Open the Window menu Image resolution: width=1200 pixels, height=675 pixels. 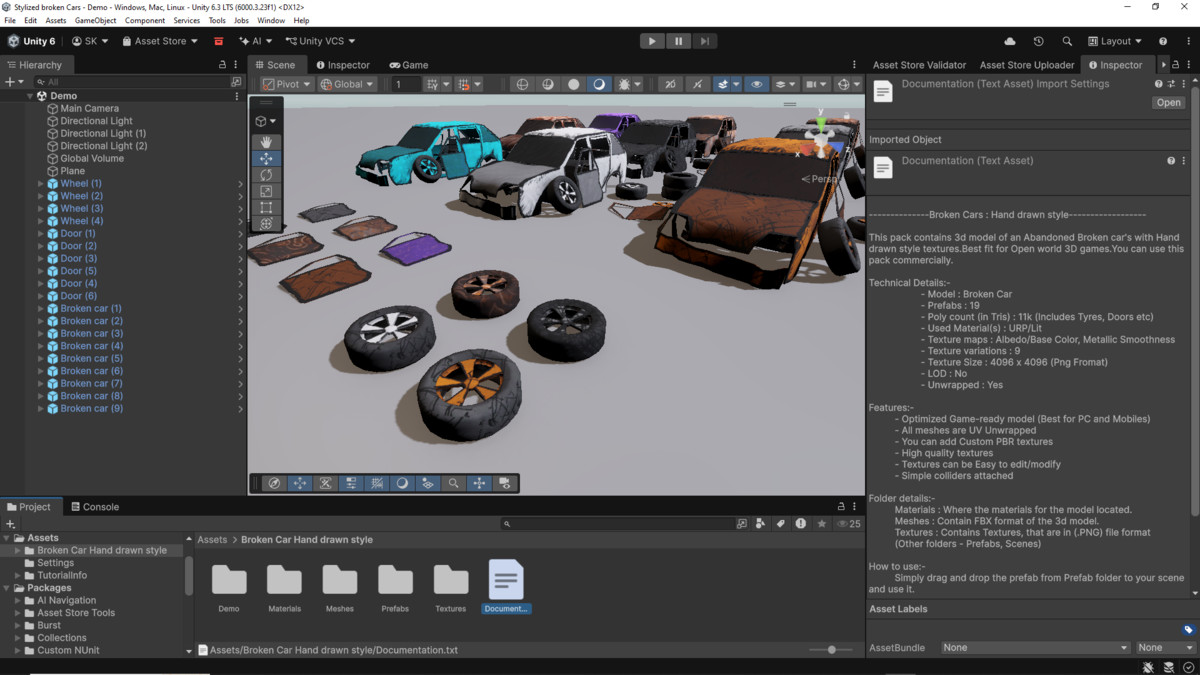[x=271, y=20]
